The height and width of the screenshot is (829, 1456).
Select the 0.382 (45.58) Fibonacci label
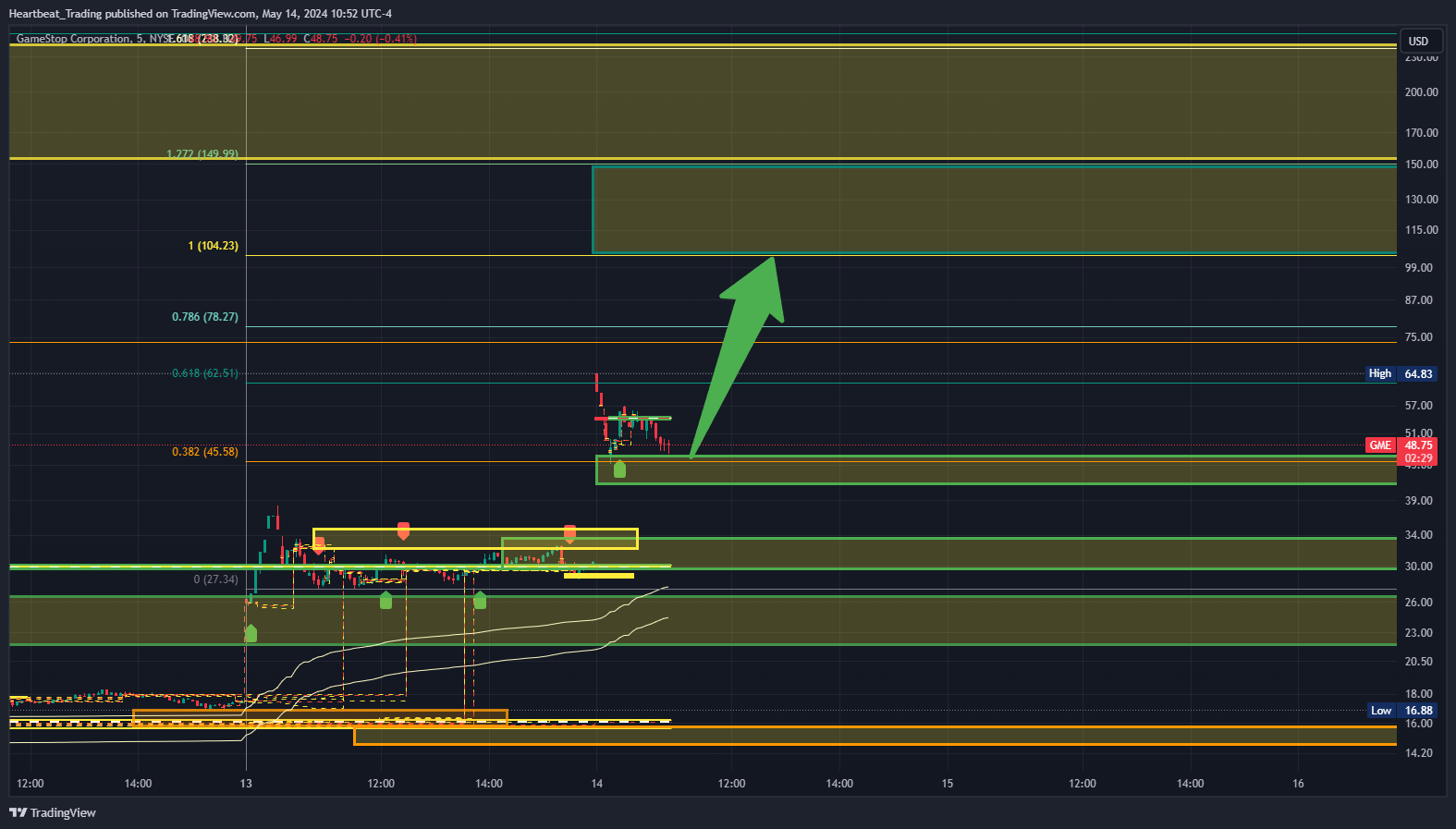(205, 452)
